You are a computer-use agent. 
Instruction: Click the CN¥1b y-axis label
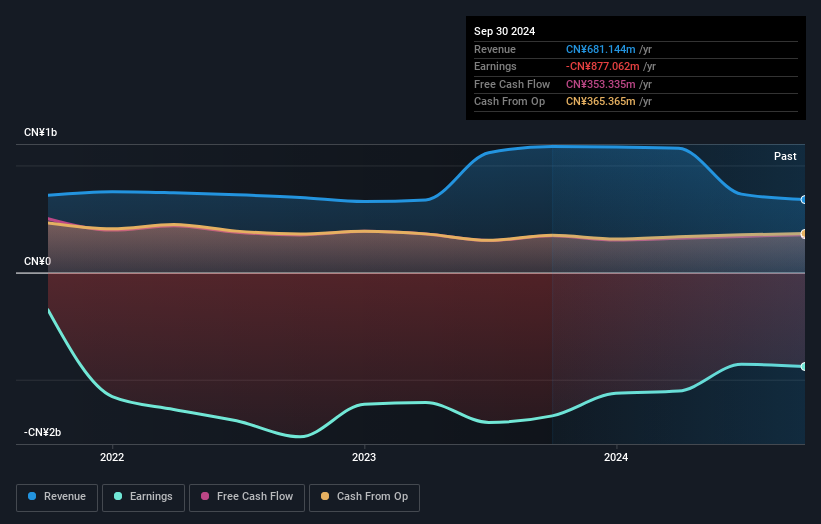coord(40,132)
